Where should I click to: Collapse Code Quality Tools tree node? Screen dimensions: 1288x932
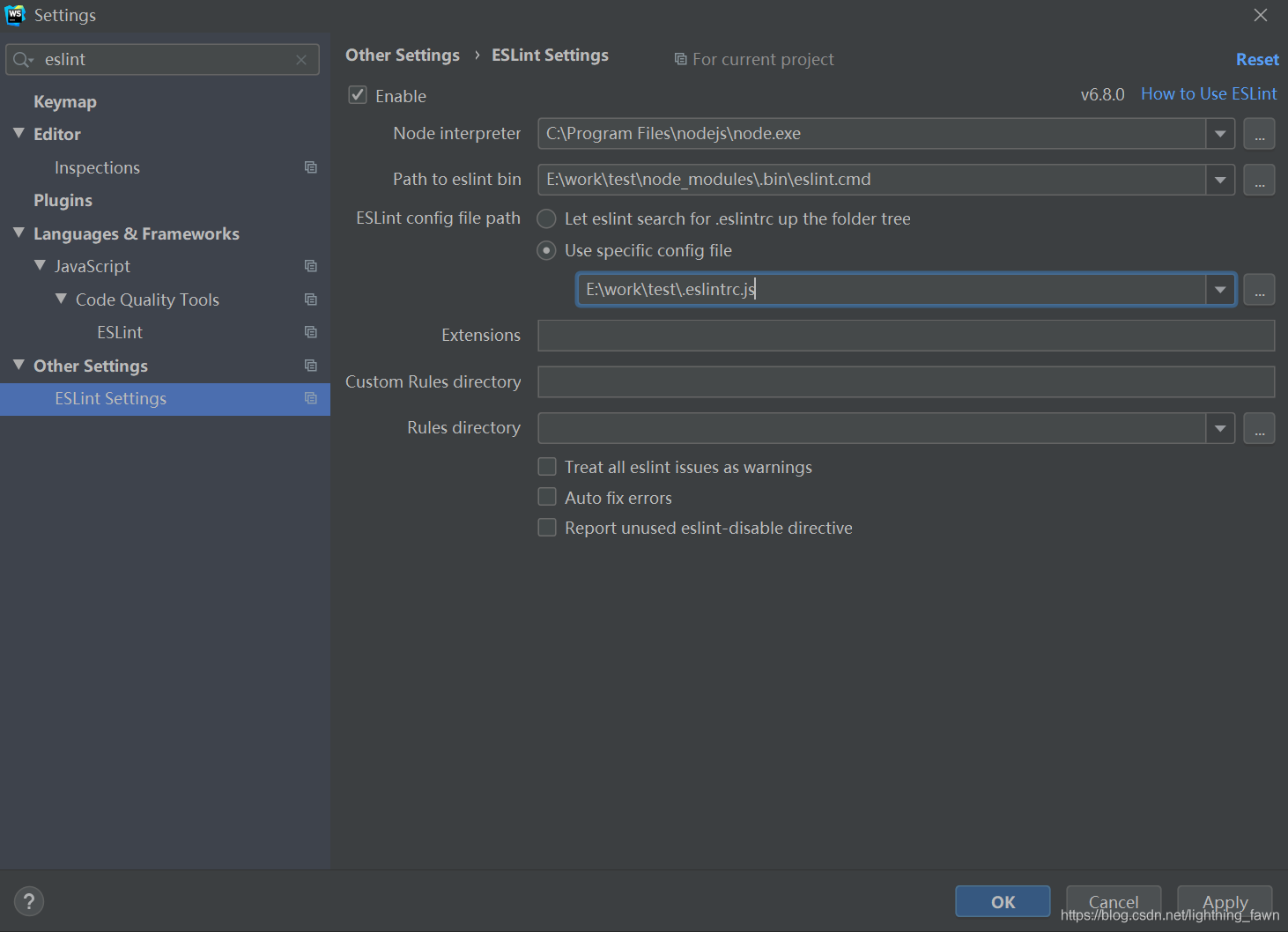tap(61, 299)
